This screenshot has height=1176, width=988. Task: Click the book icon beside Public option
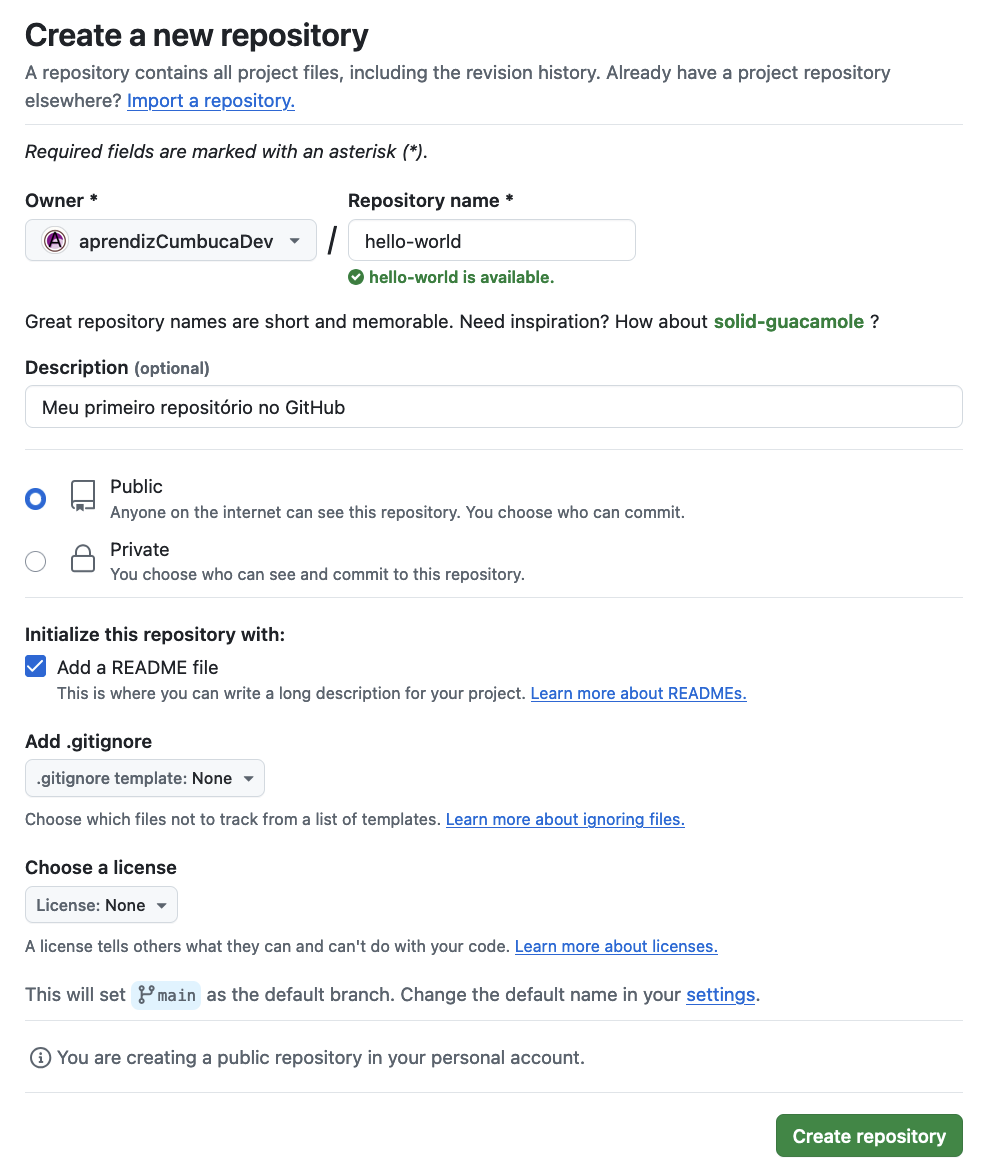click(x=83, y=497)
